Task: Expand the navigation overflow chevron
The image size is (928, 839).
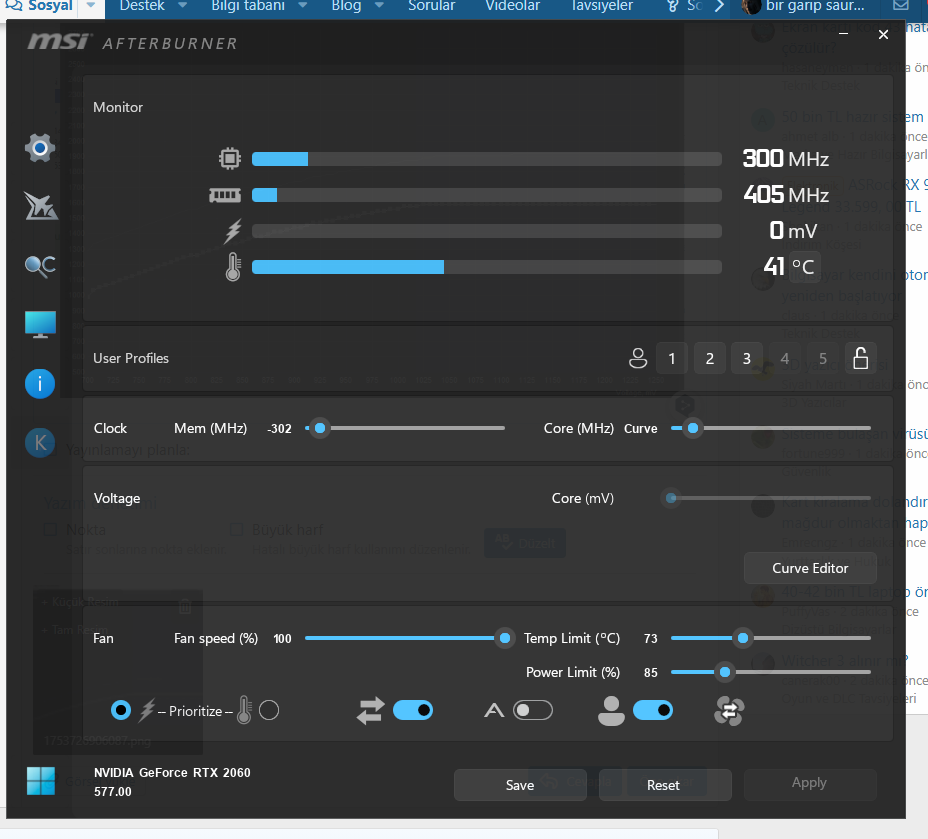Action: click(x=719, y=6)
